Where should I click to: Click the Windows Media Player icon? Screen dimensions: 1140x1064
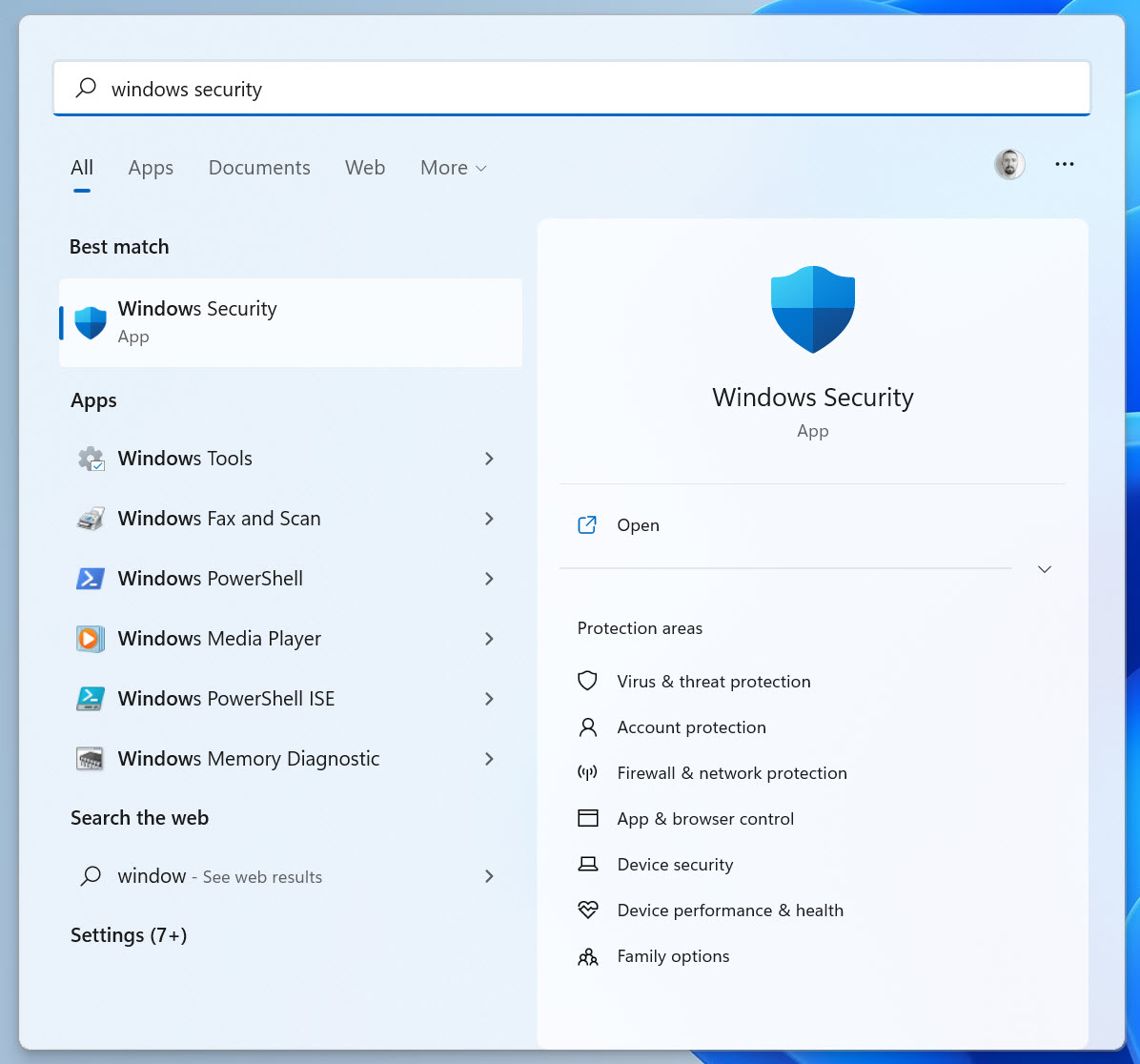[x=91, y=639]
